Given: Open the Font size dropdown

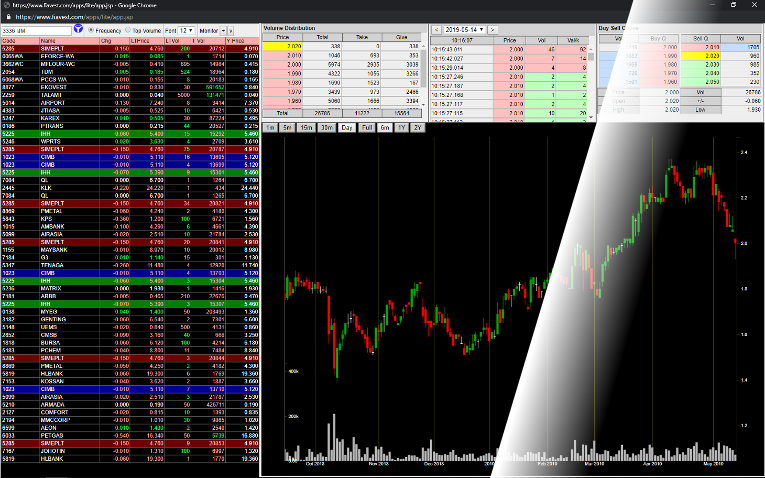Looking at the screenshot, I should click(x=187, y=30).
